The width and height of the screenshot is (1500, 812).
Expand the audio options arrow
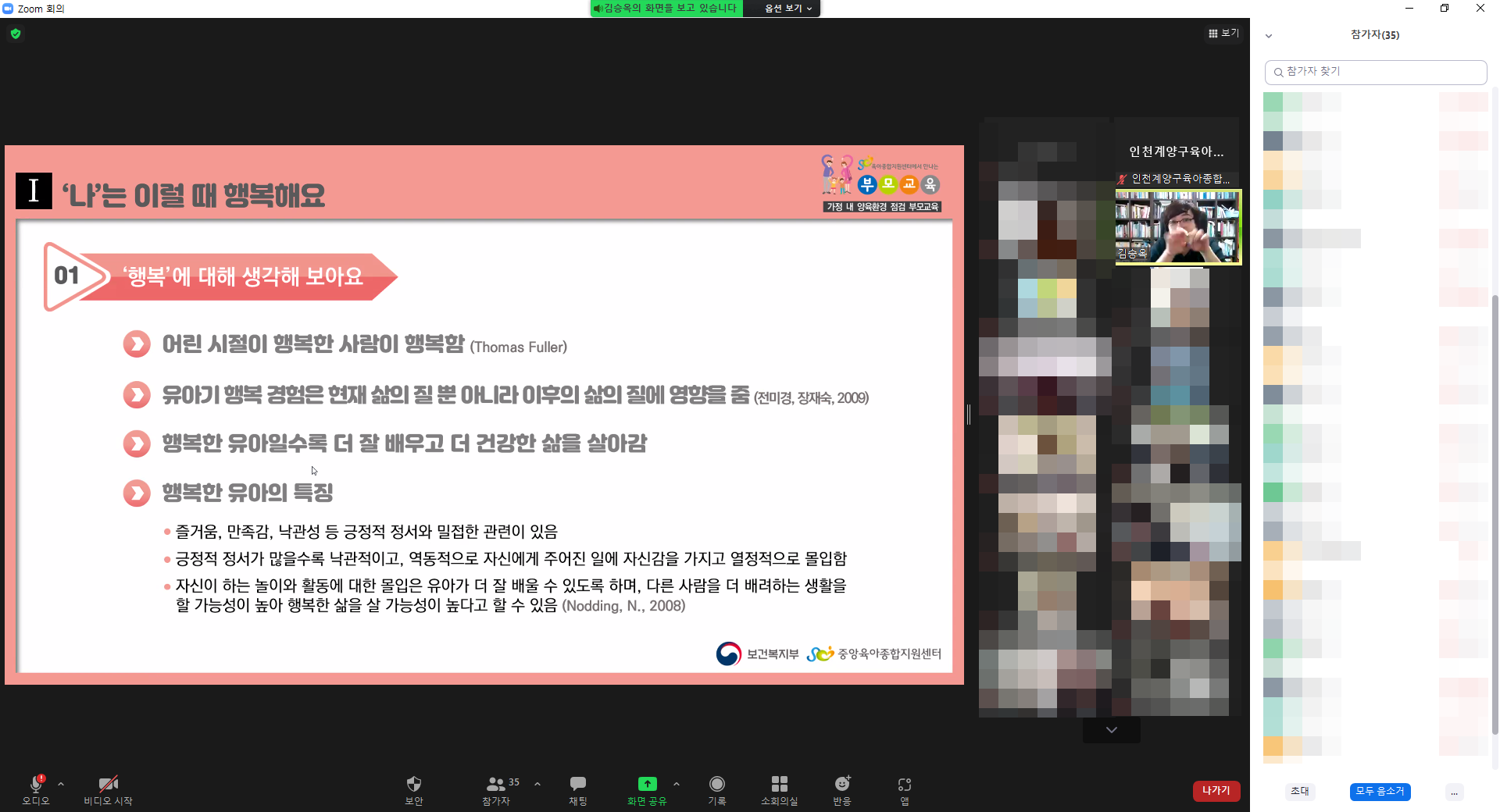(61, 784)
